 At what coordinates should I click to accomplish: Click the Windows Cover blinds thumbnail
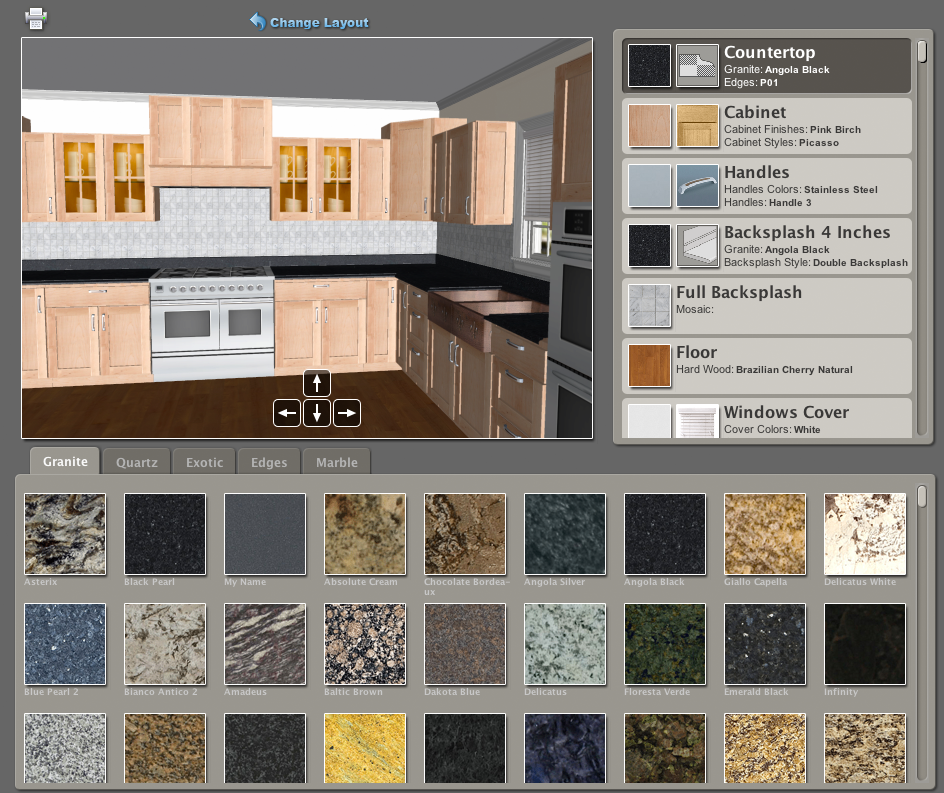pos(697,422)
